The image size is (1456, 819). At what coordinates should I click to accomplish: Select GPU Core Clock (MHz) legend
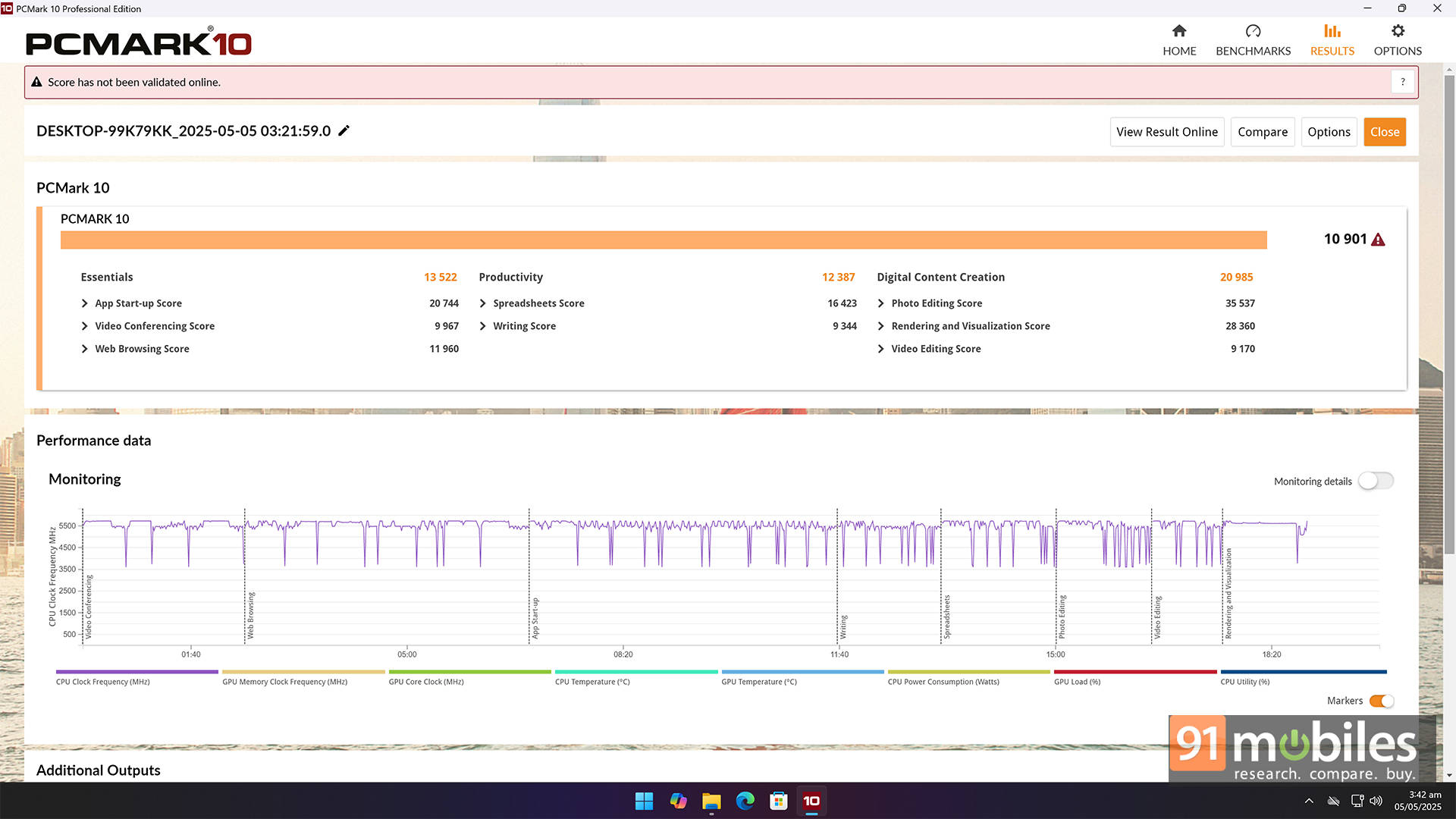tap(469, 676)
